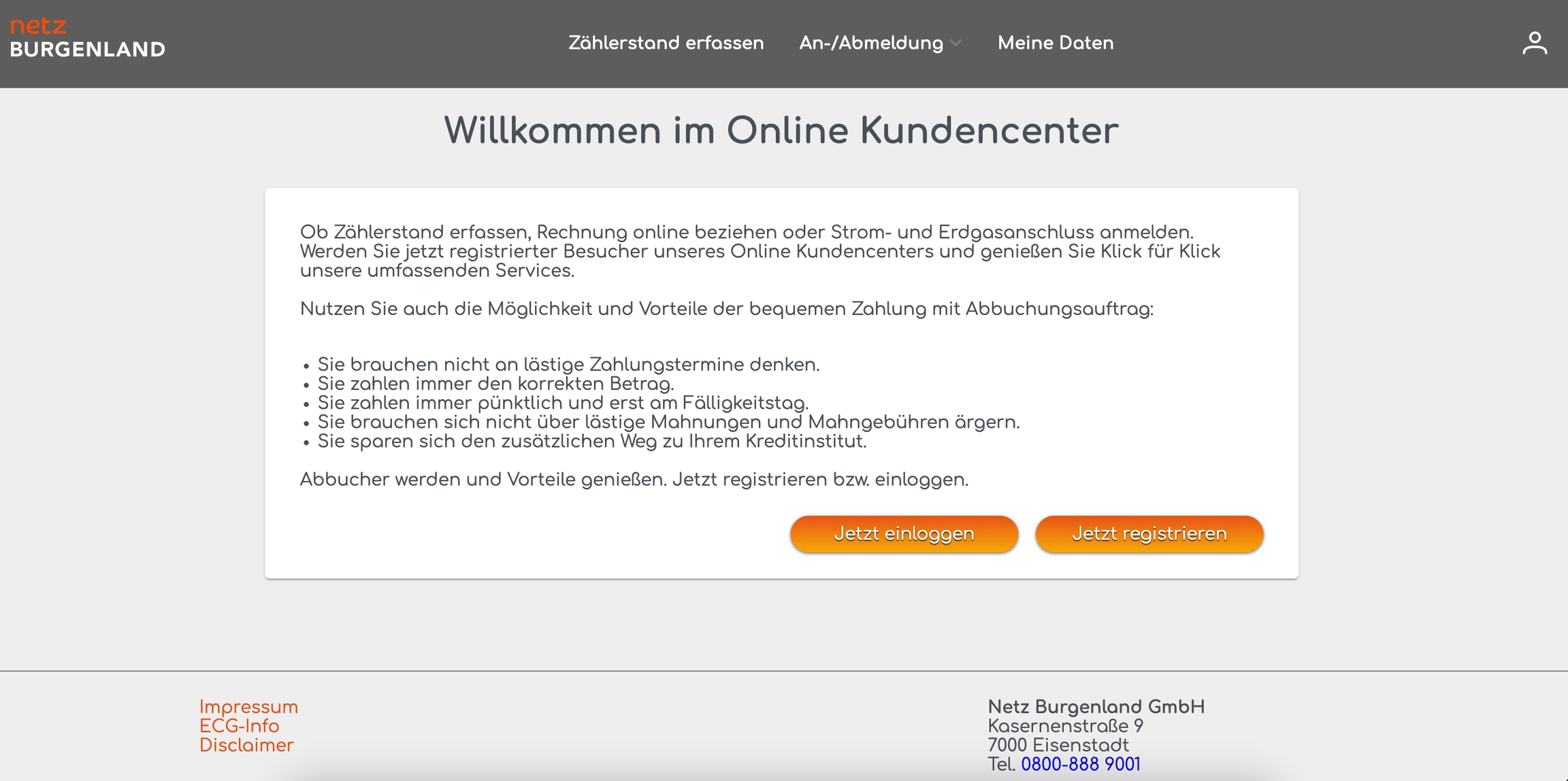This screenshot has height=781, width=1568.
Task: Click the Abbucher werden und Vorteile sentence
Action: click(634, 480)
